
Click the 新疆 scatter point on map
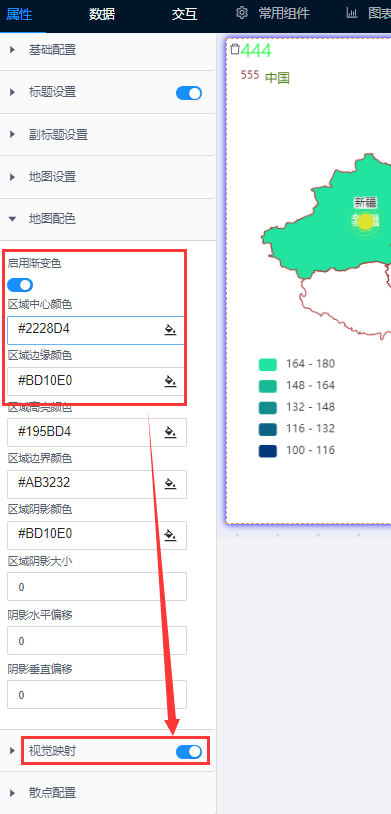tap(366, 221)
